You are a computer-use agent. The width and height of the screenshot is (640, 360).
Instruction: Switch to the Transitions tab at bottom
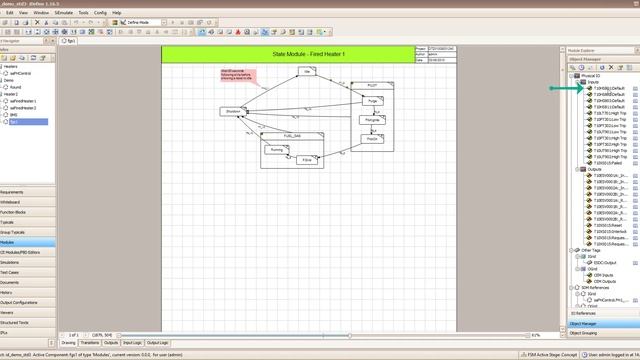tap(89, 343)
